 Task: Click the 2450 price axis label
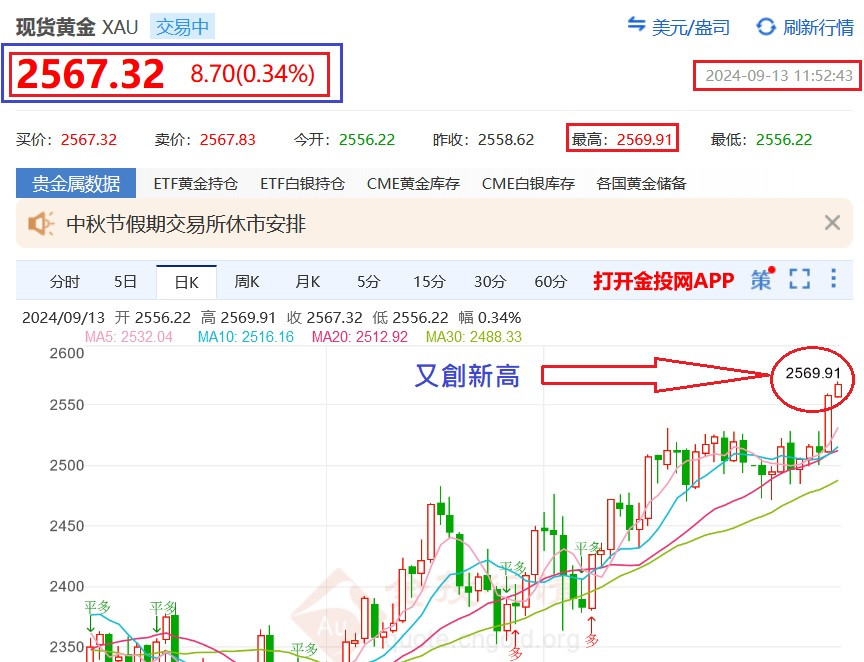(x=67, y=526)
